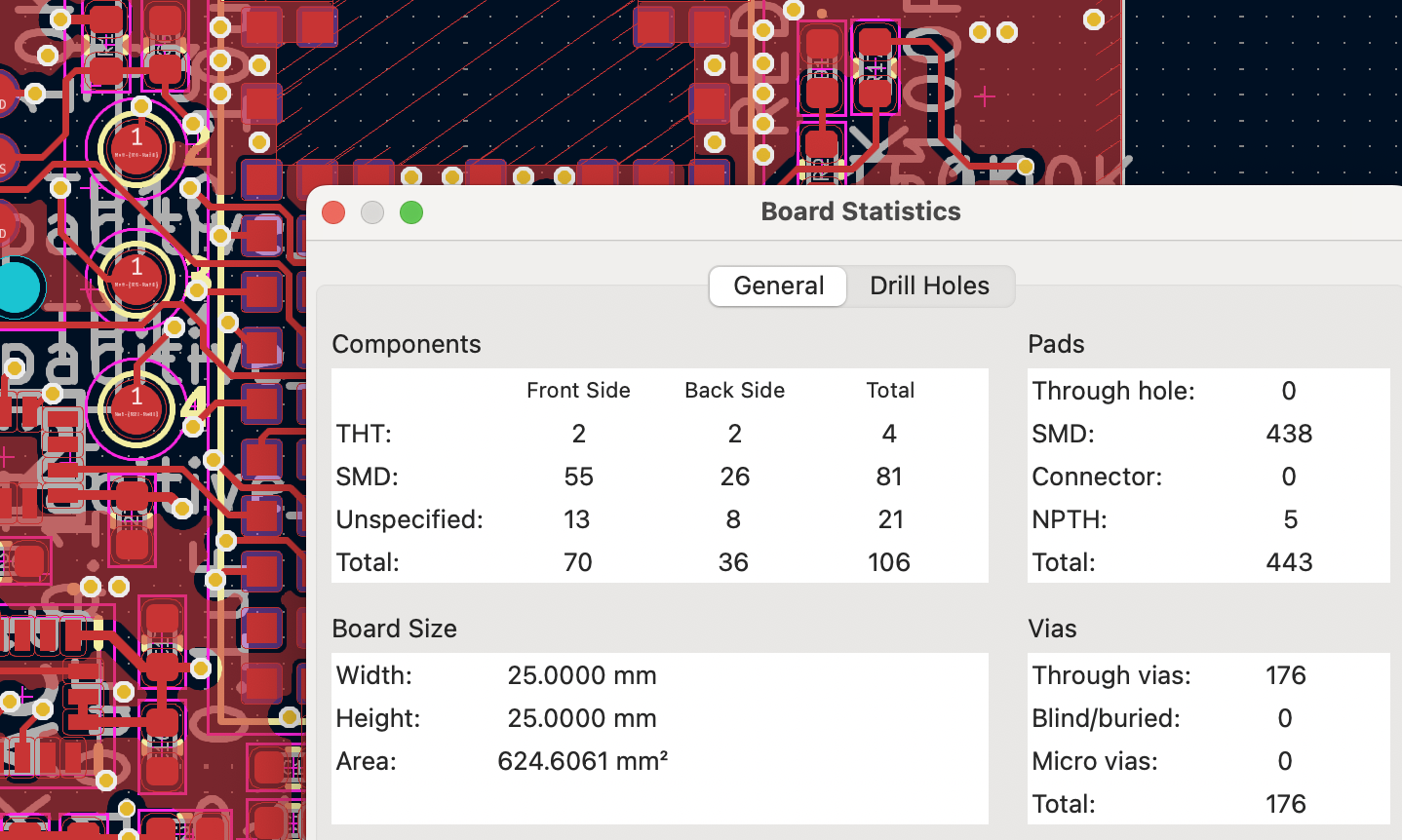Click the Back Side column header
The height and width of the screenshot is (840, 1402).
(x=734, y=391)
